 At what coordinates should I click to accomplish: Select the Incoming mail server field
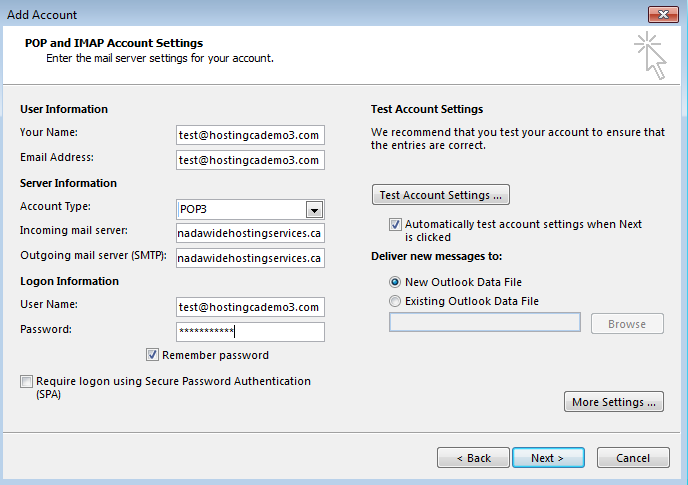250,233
